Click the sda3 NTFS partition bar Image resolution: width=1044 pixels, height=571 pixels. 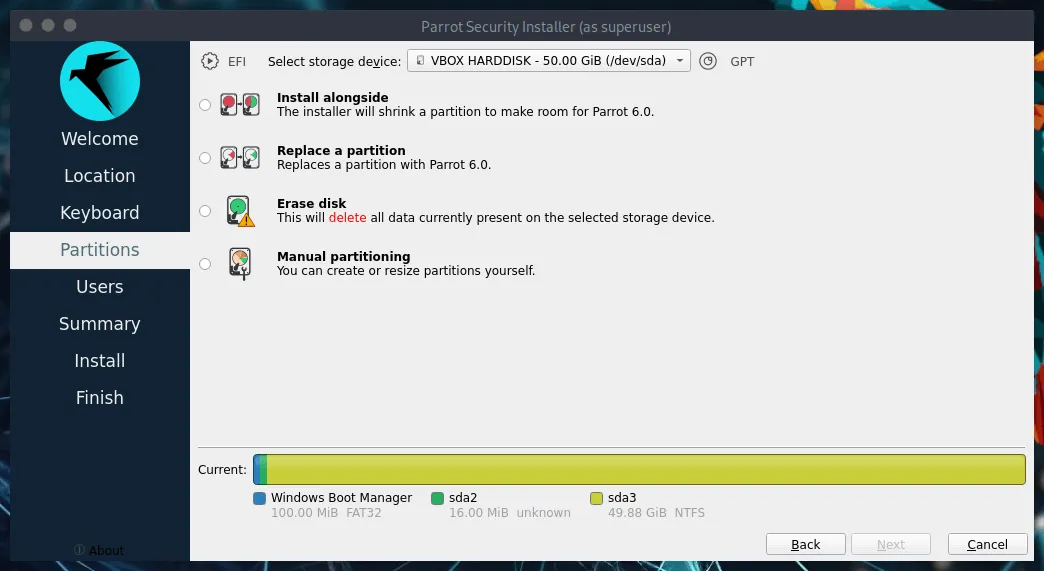(646, 469)
